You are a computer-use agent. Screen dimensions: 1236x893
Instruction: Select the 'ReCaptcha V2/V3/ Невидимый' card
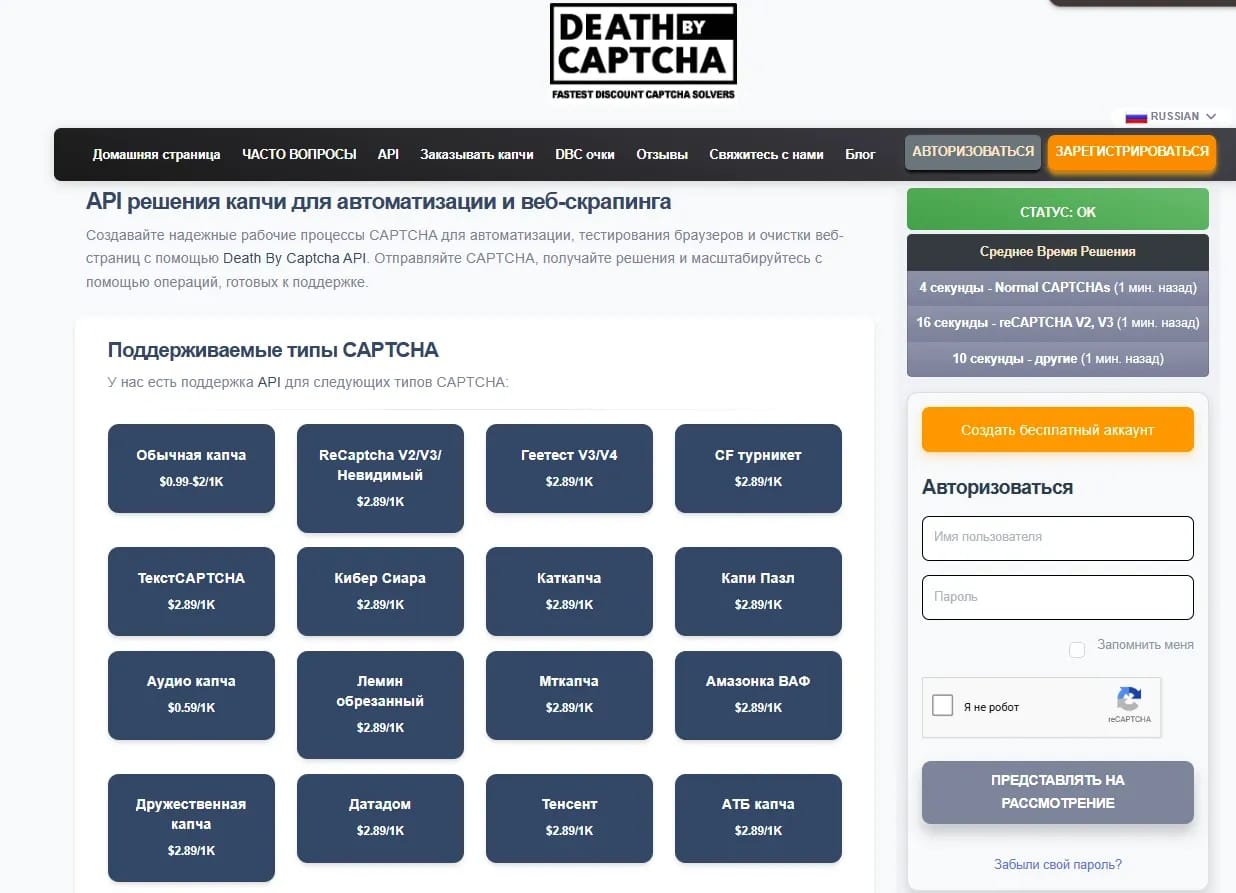[380, 478]
